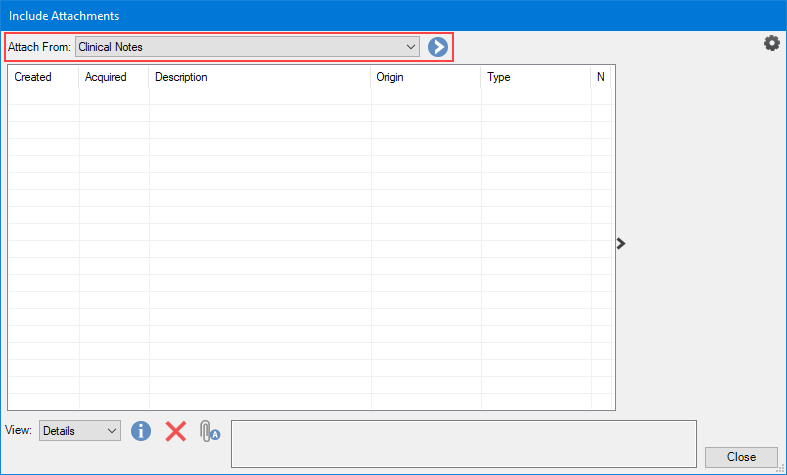
Task: Expand the side panel with right chevron
Action: point(621,243)
